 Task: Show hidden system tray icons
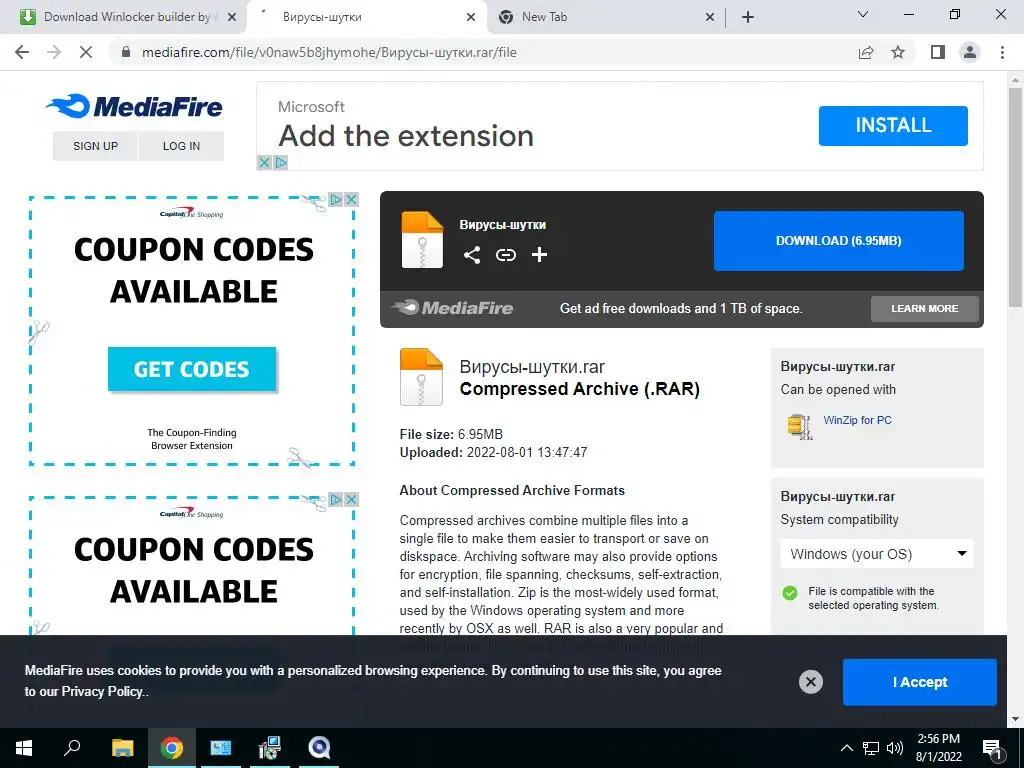(846, 748)
